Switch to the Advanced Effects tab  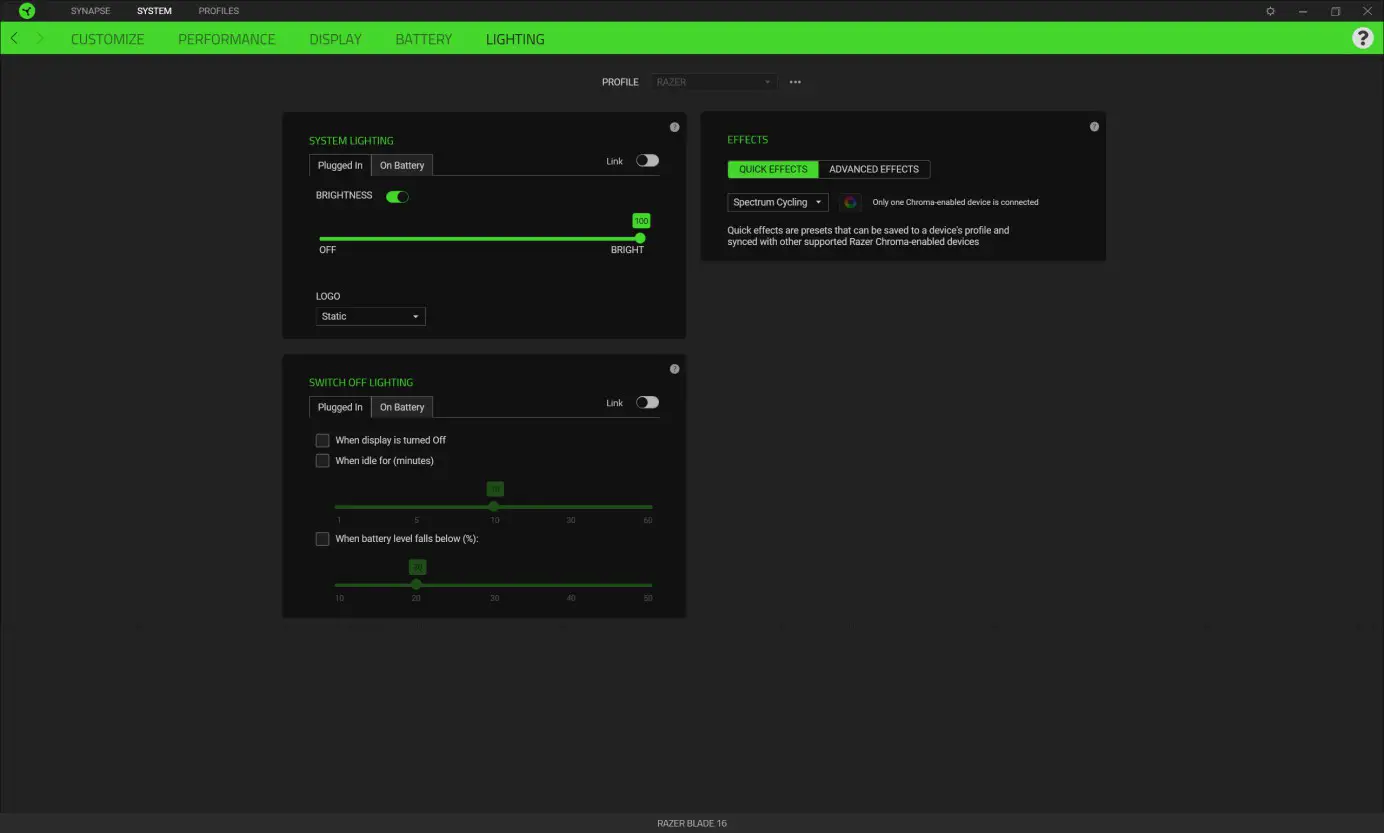[874, 169]
